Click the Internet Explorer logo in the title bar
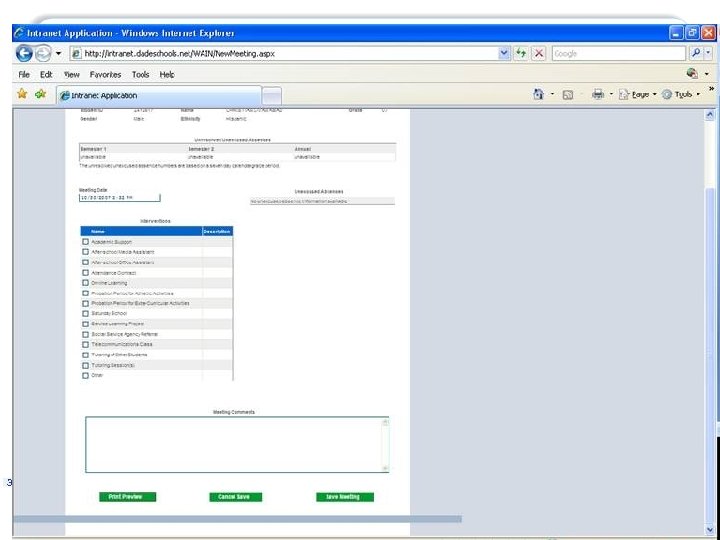Viewport: 720px width, 540px height. pos(19,33)
